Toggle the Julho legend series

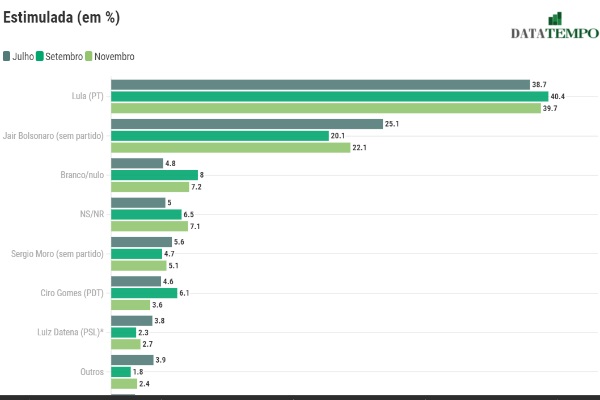coord(18,57)
